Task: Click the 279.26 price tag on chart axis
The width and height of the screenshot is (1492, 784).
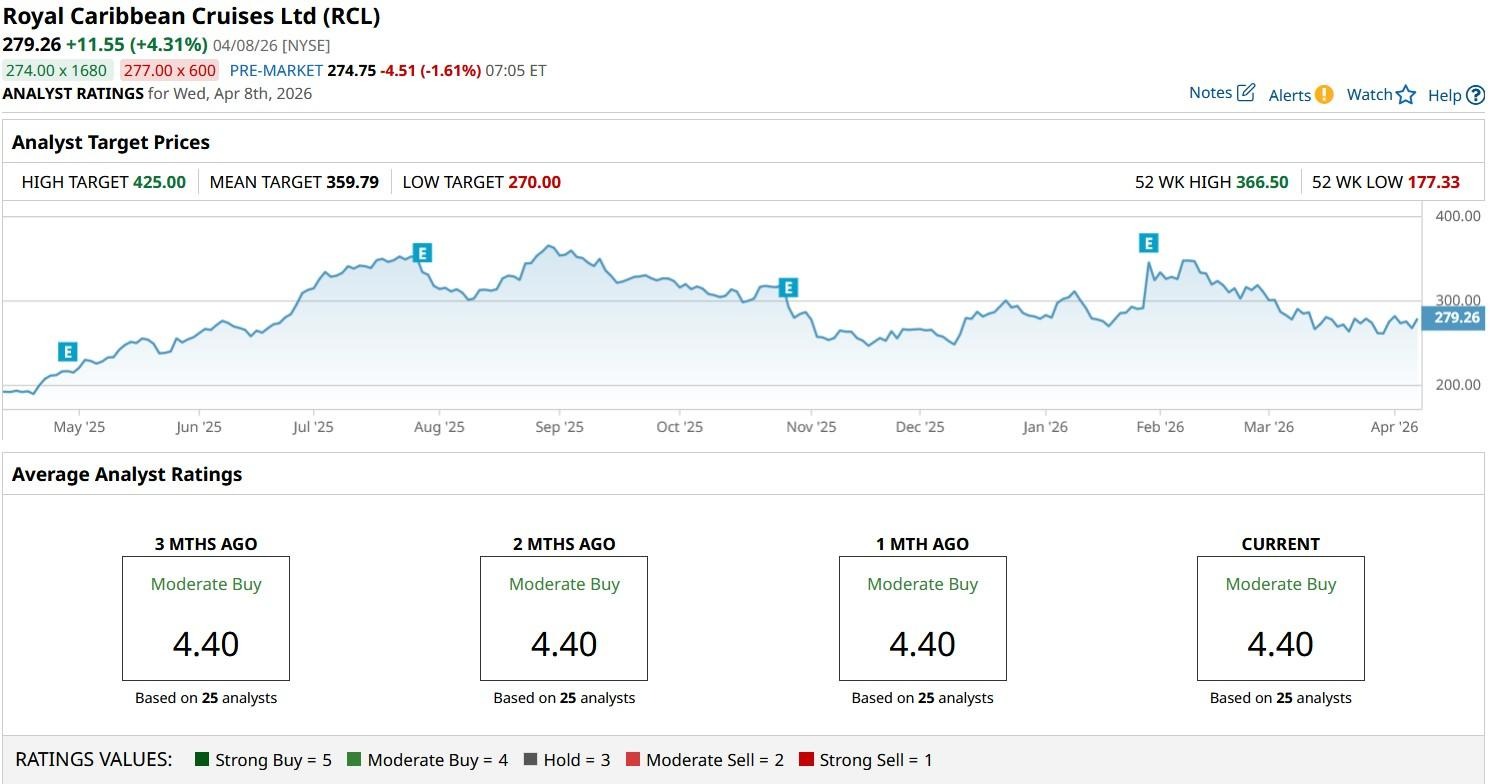Action: coord(1455,318)
